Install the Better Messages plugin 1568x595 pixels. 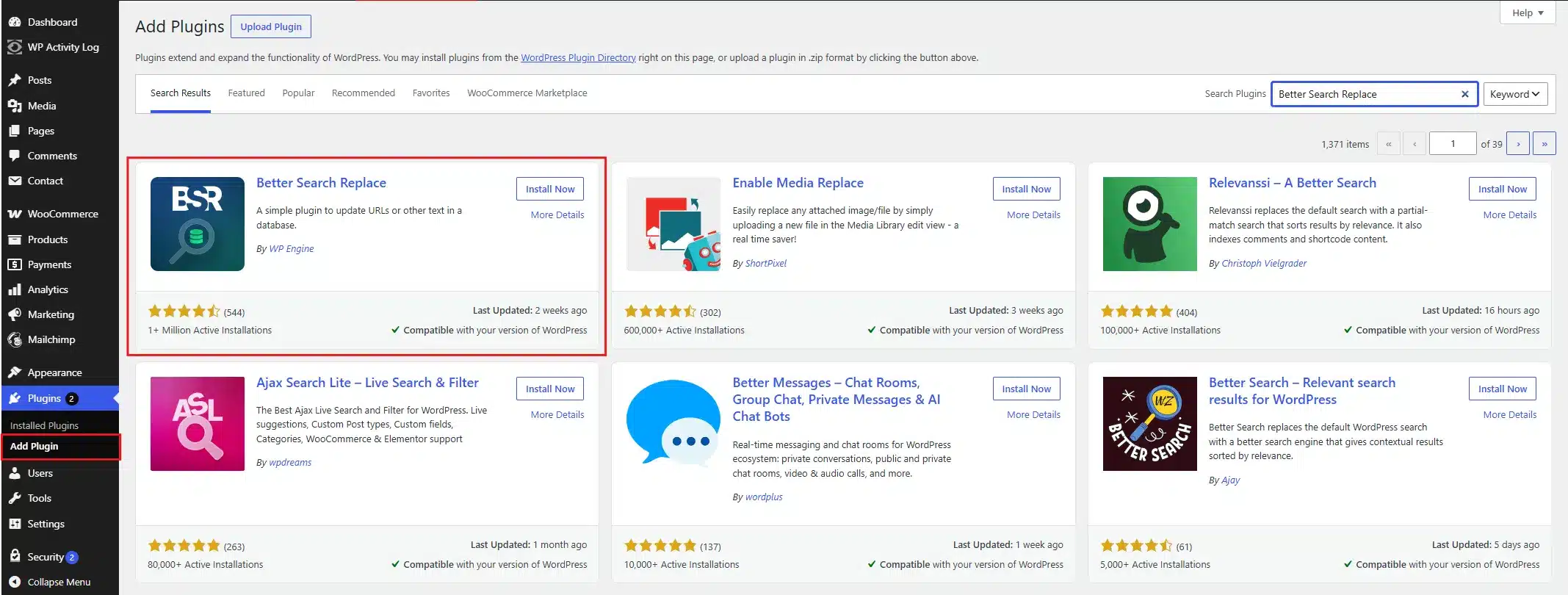click(1026, 389)
